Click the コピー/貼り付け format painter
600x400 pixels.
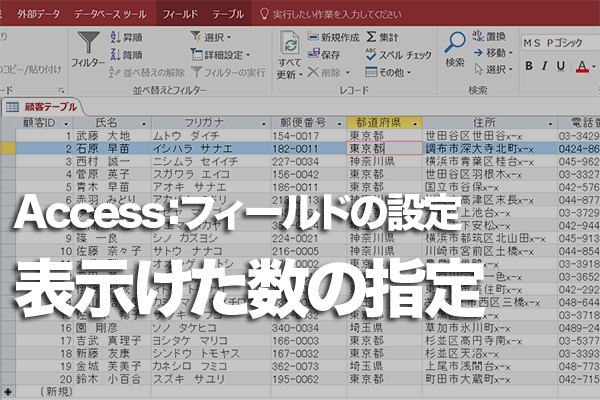pos(31,70)
